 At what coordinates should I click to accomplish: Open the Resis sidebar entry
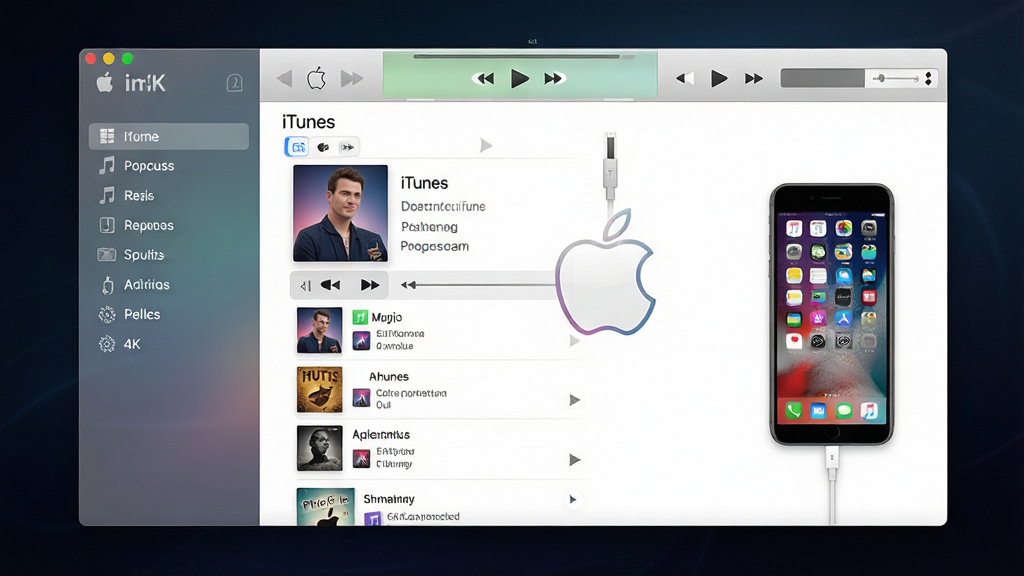(x=139, y=196)
